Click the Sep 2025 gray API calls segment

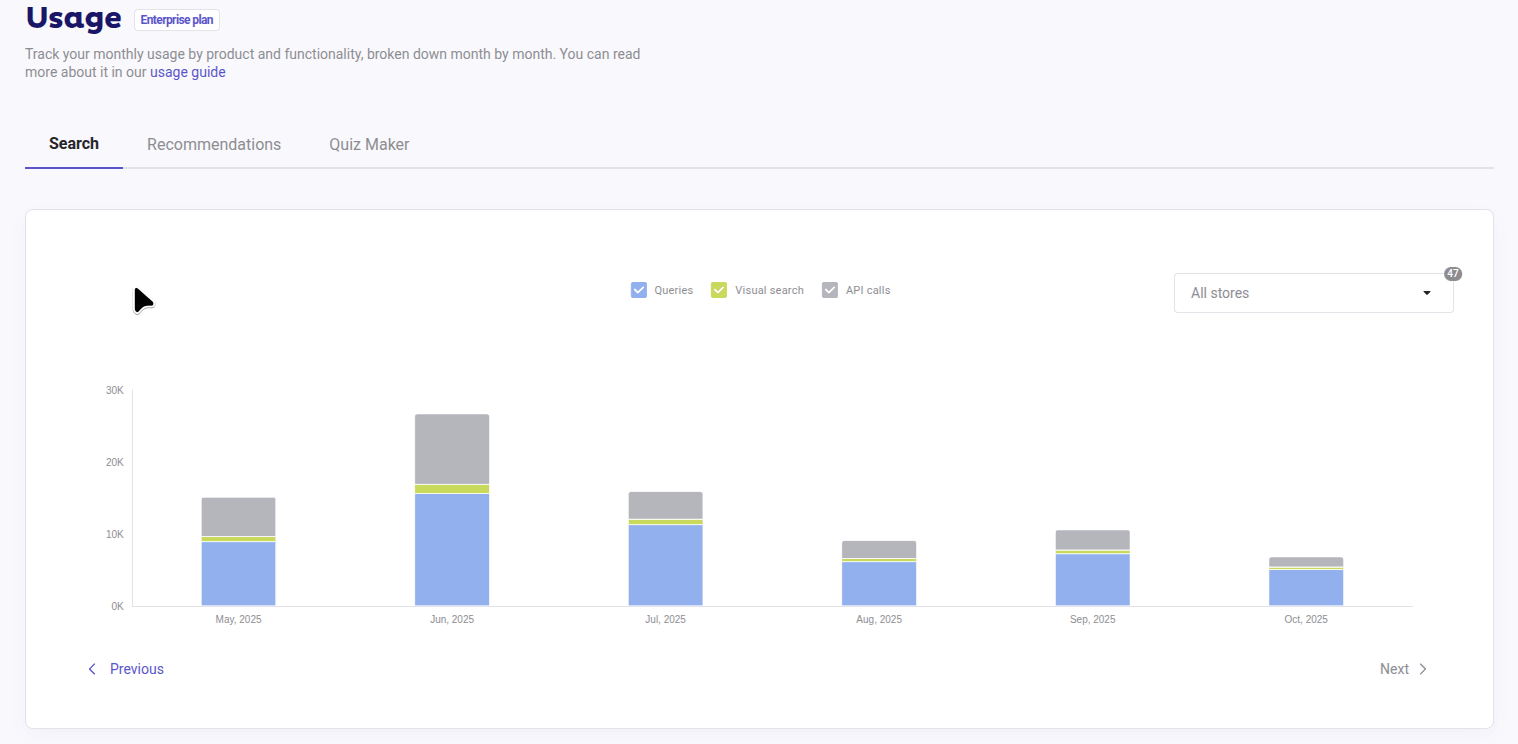tap(1092, 540)
